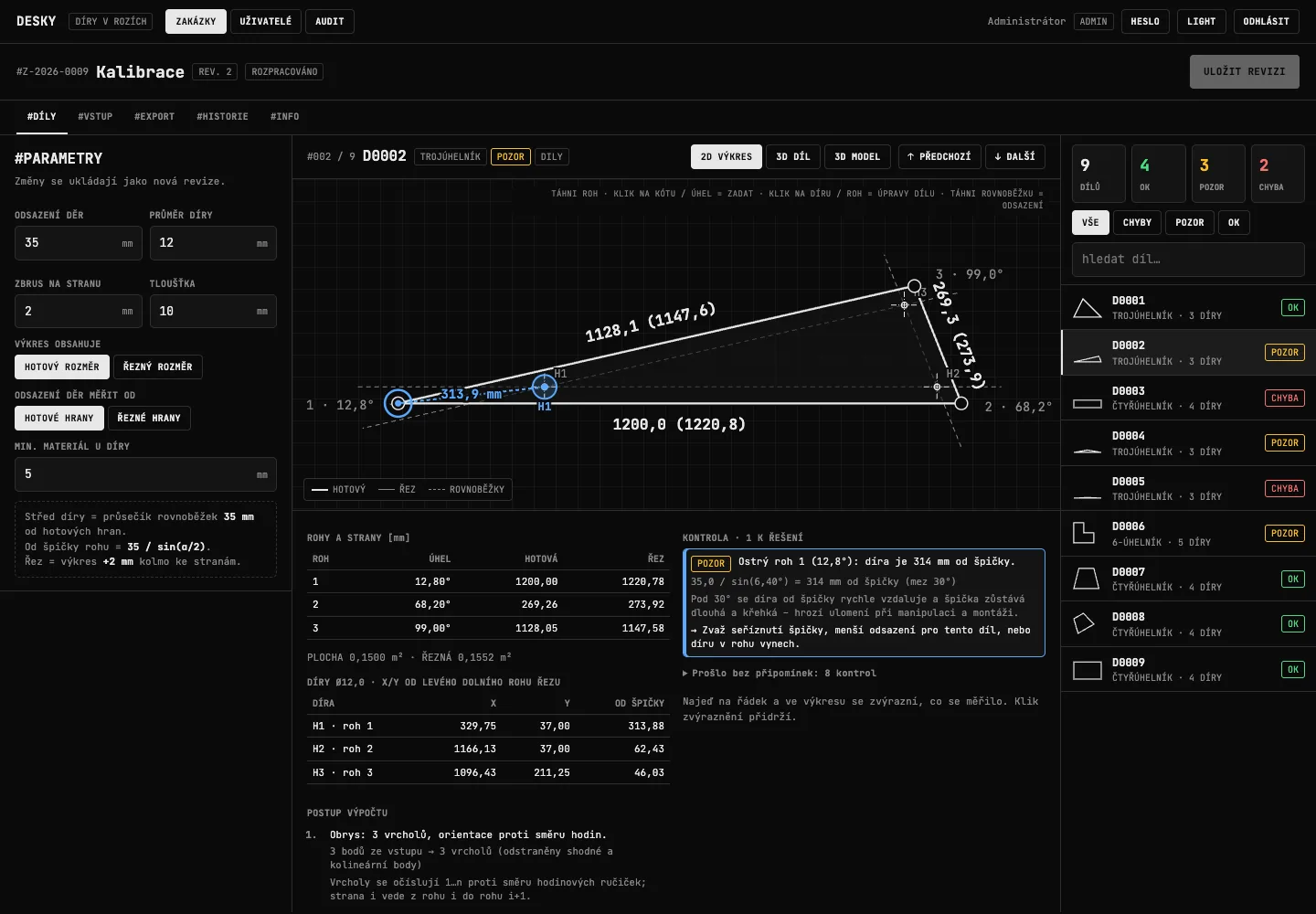Image resolution: width=1316 pixels, height=914 pixels.
Task: Measure hole offset from Hotové hrany
Action: [59, 418]
